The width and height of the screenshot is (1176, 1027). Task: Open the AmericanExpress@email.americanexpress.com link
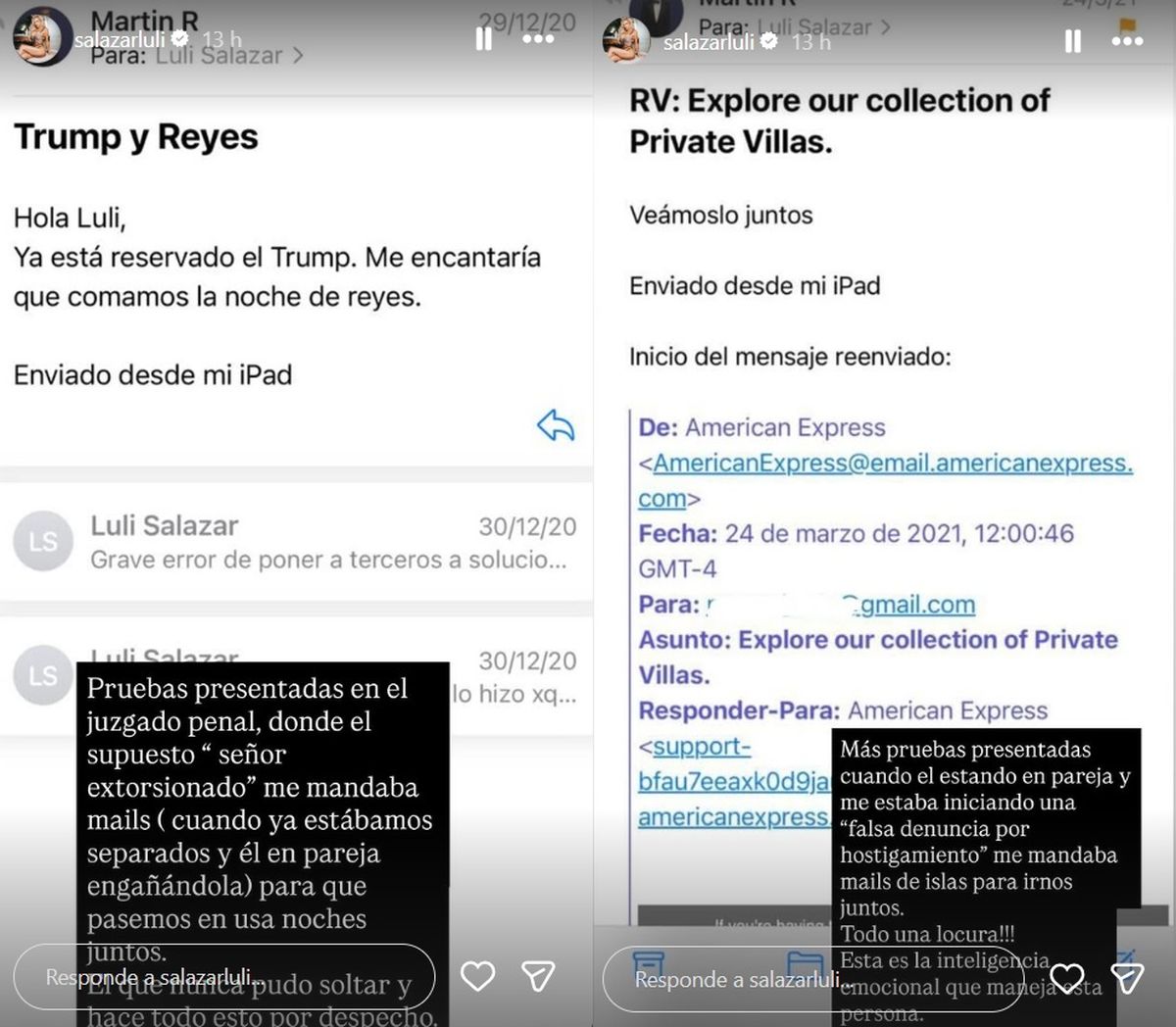tap(887, 480)
